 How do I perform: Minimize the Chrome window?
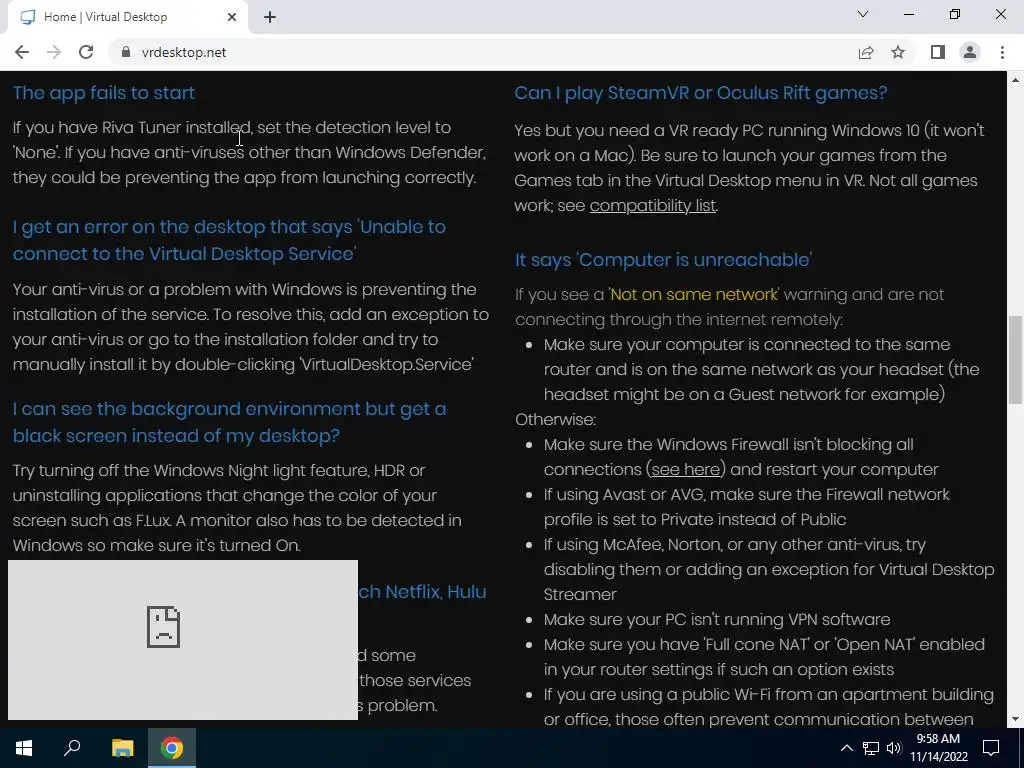(x=909, y=14)
